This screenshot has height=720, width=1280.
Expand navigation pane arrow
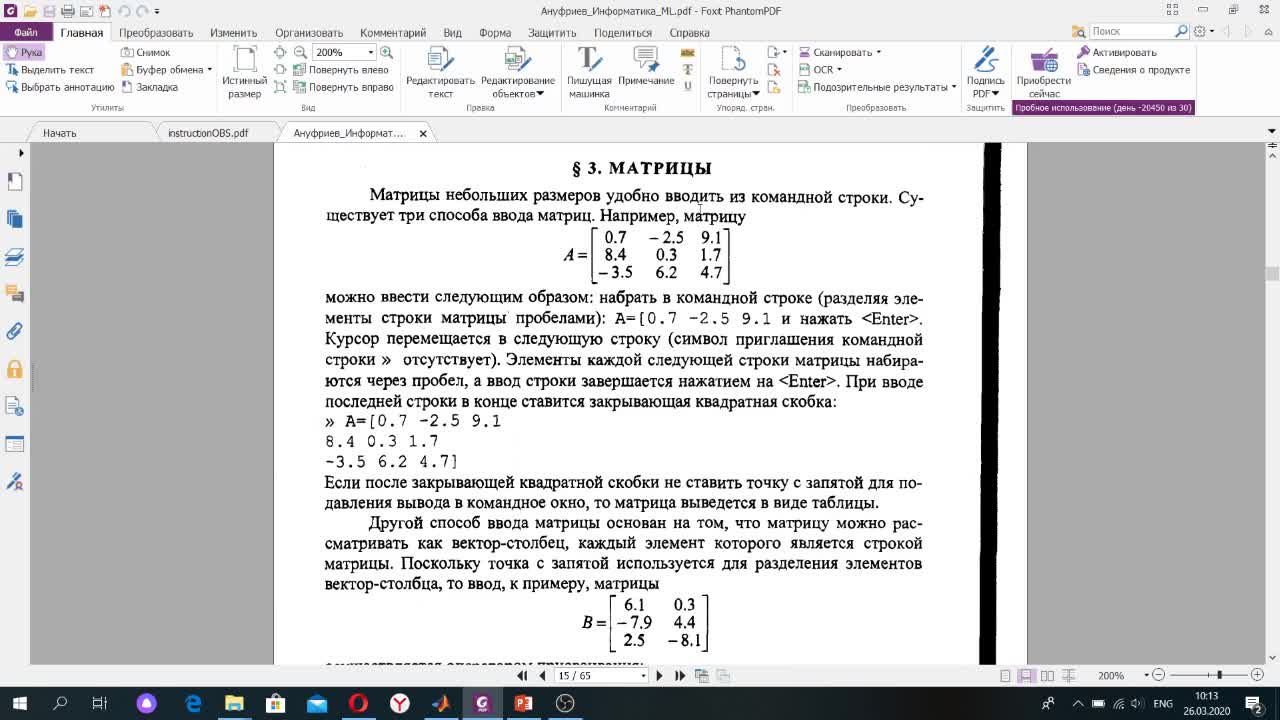tap(21, 153)
